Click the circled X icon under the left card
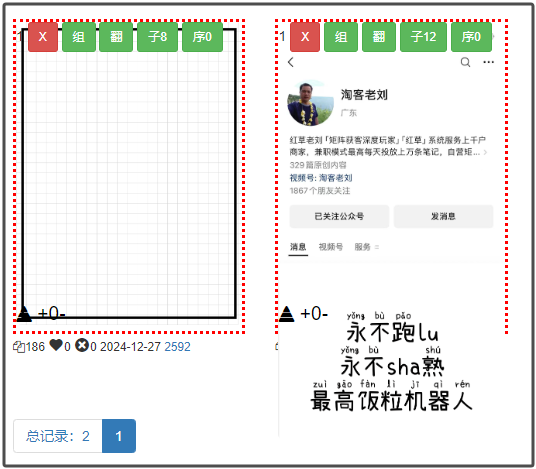Image resolution: width=536 pixels, height=469 pixels. 82,345
